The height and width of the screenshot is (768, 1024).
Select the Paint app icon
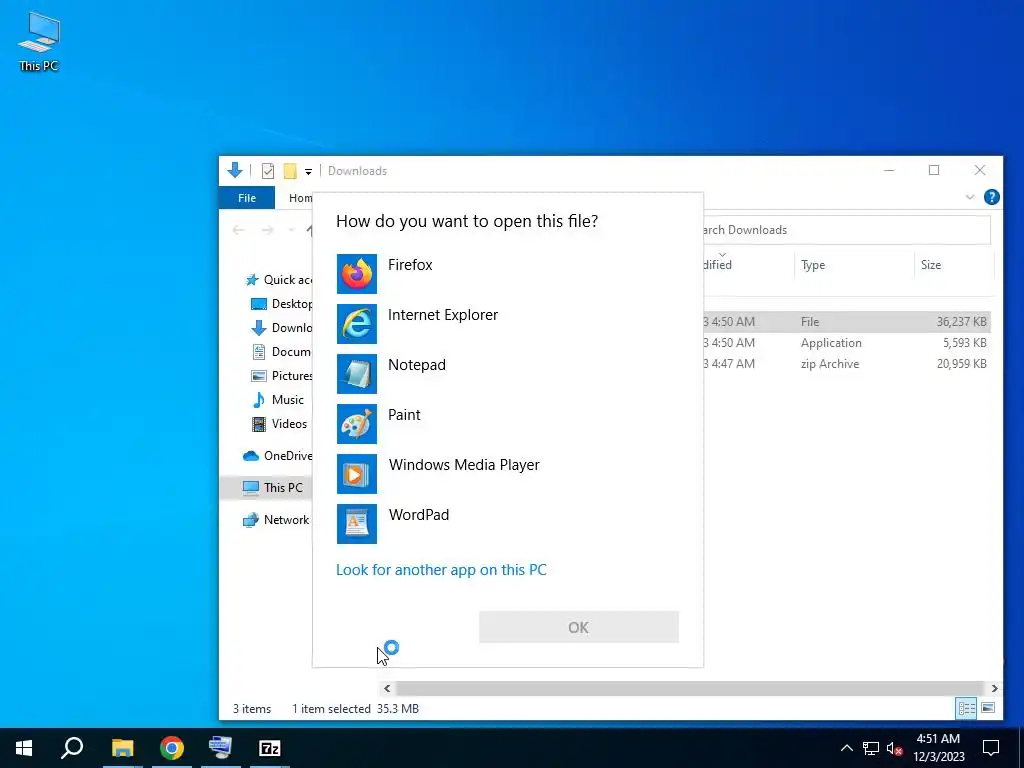click(x=357, y=424)
